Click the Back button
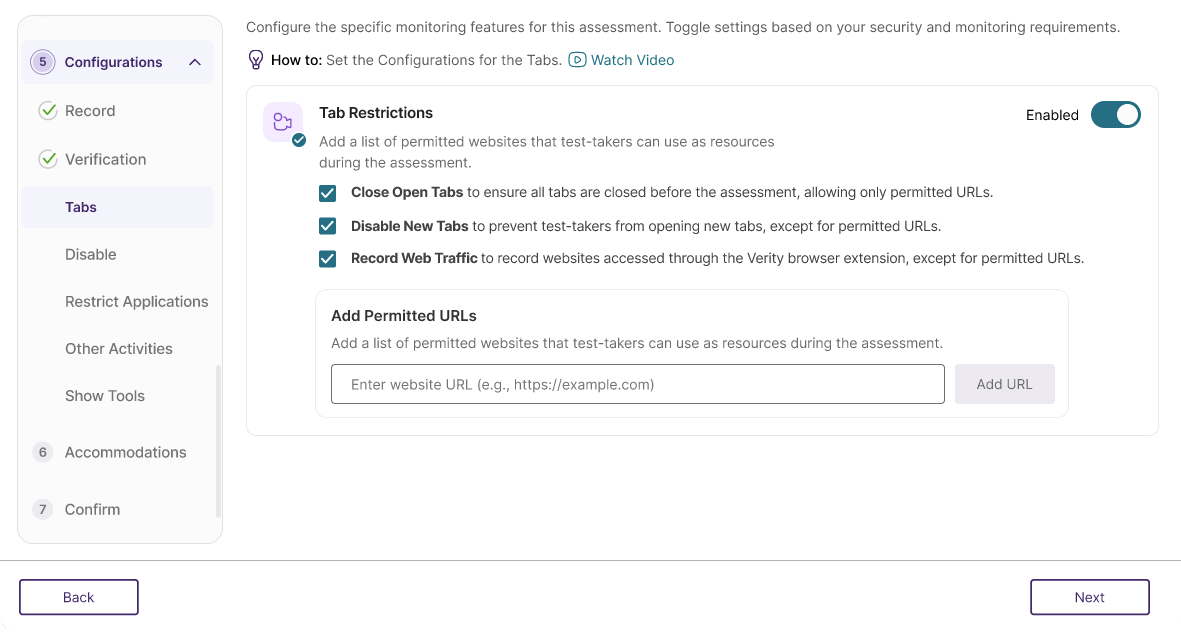This screenshot has width=1181, height=632. (78, 597)
